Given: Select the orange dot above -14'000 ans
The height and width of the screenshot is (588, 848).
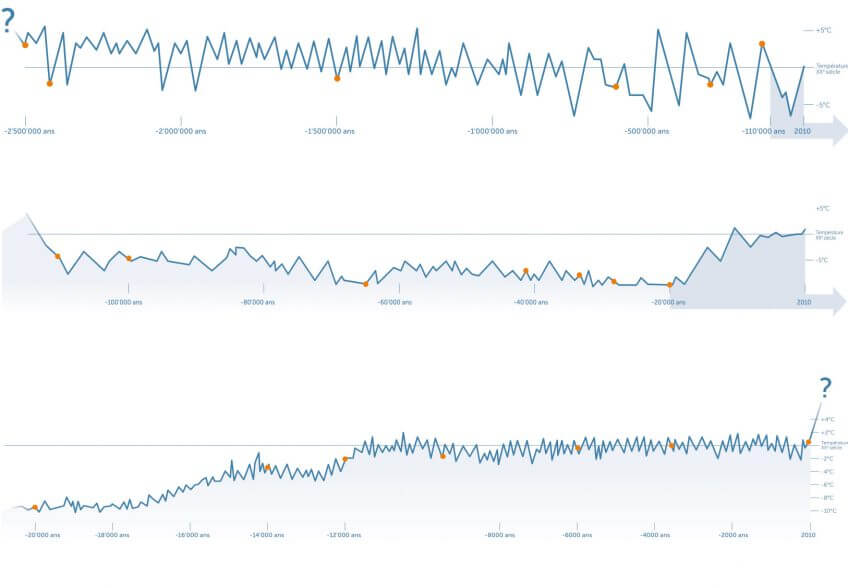Looking at the screenshot, I should [x=267, y=467].
